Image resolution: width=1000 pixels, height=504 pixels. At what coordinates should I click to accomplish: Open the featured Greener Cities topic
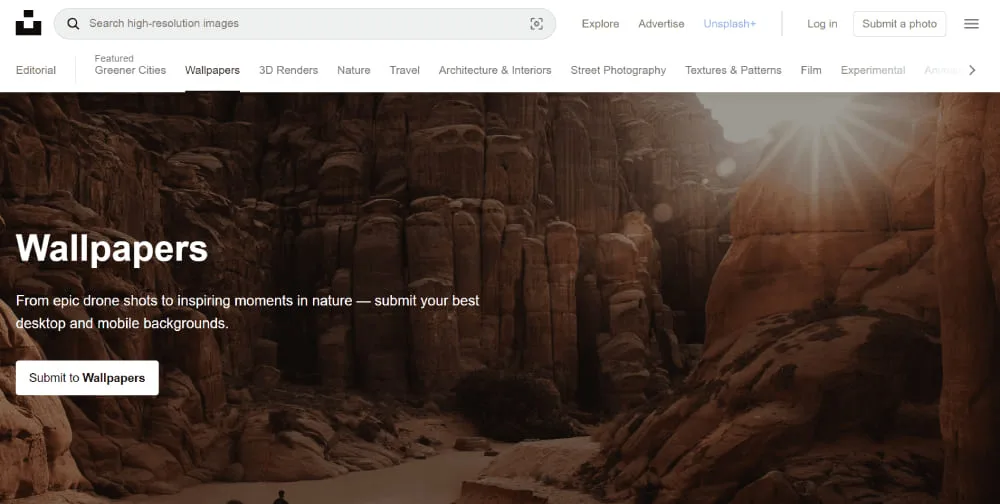(130, 70)
